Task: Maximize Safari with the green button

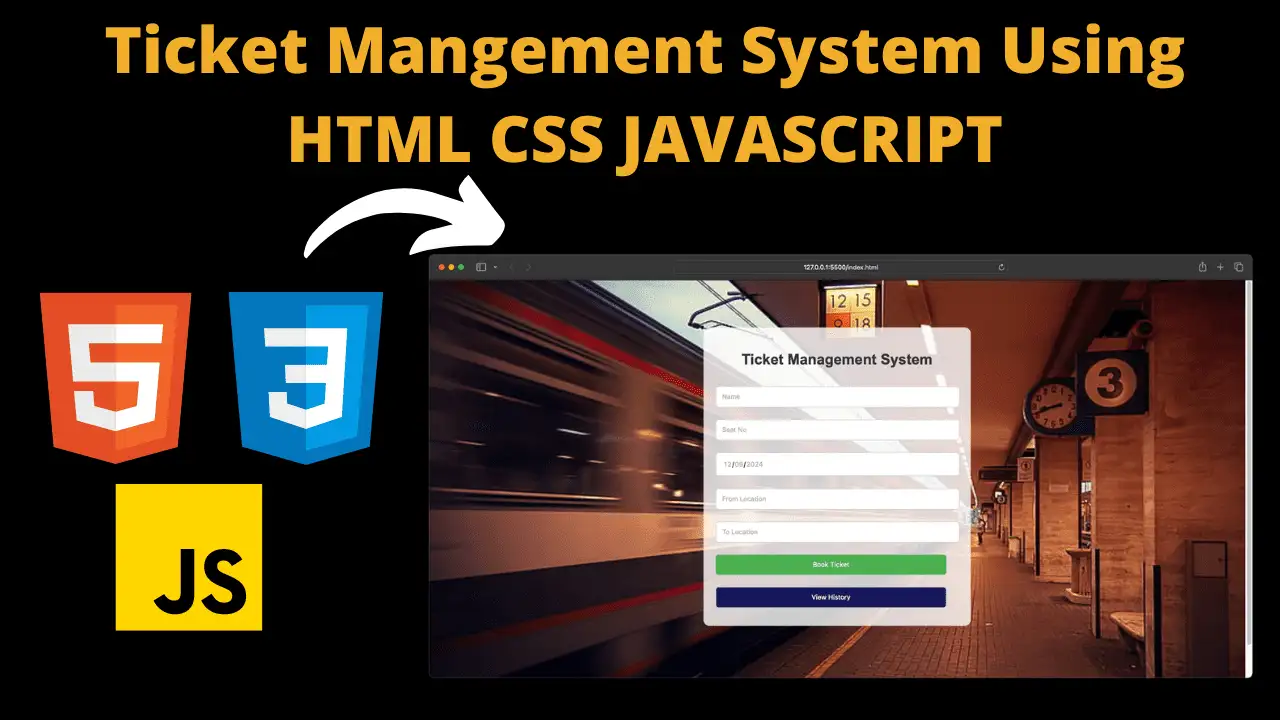Action: pos(460,267)
